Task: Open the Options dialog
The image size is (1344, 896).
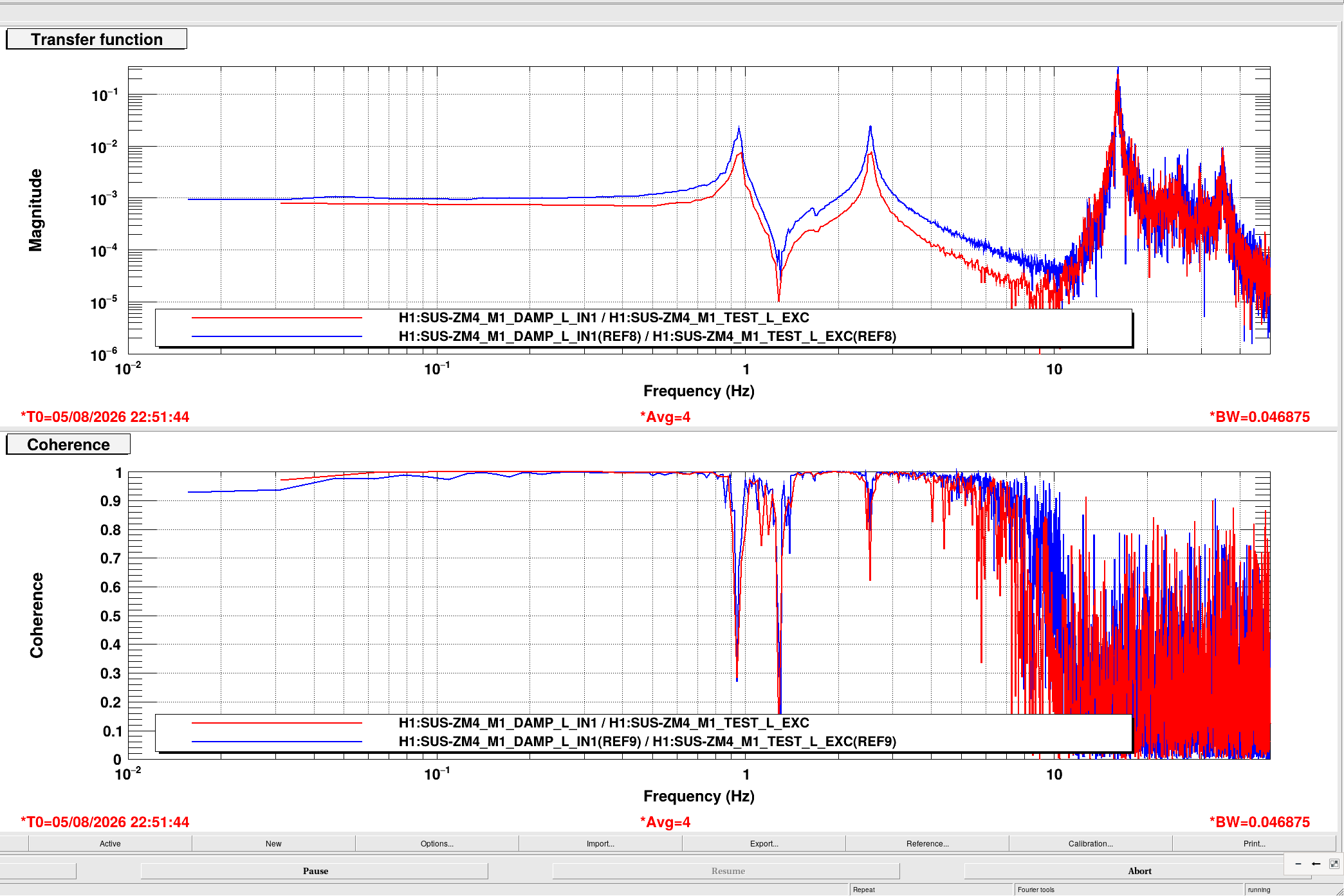Action: [x=437, y=843]
